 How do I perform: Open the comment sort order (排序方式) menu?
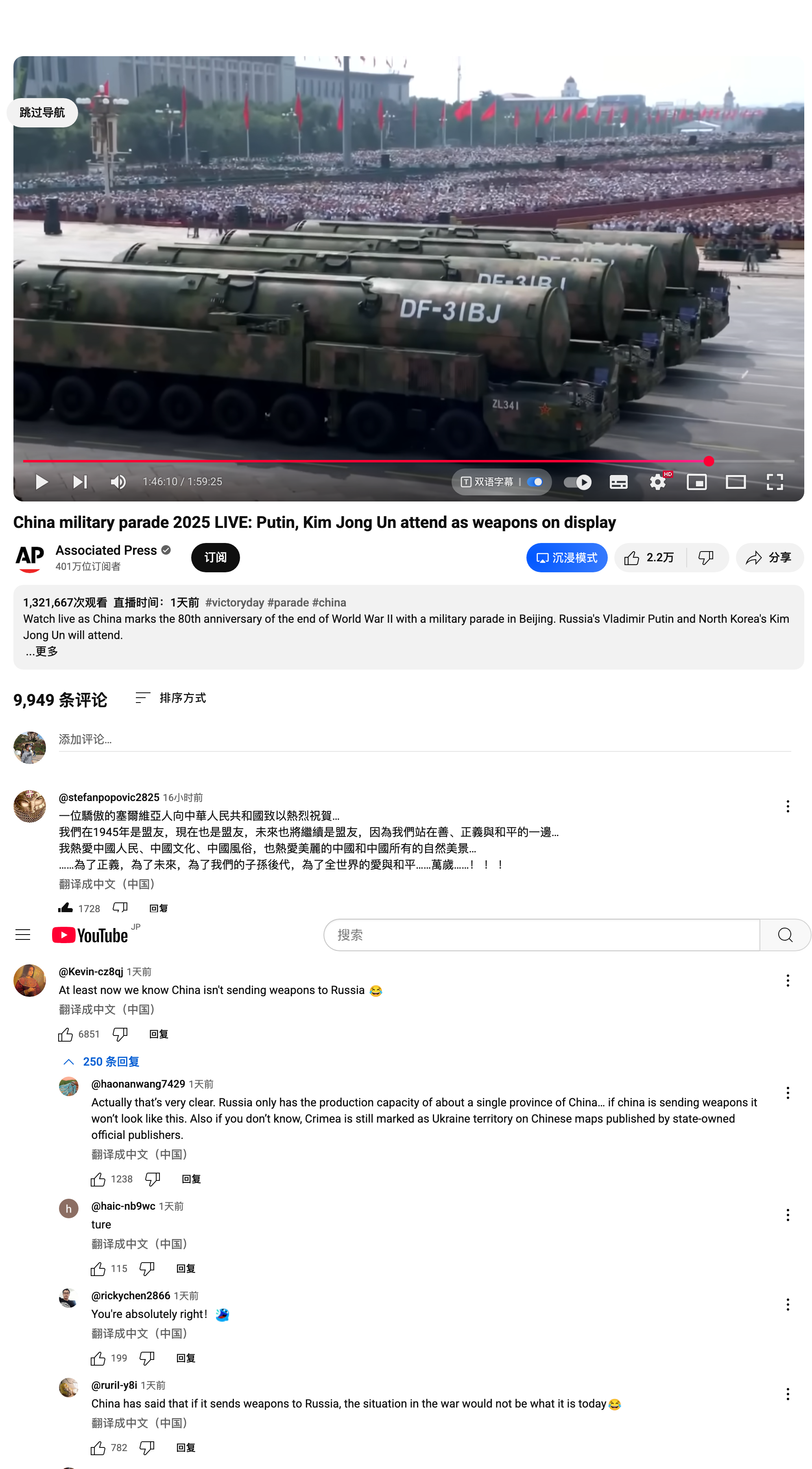click(x=170, y=698)
